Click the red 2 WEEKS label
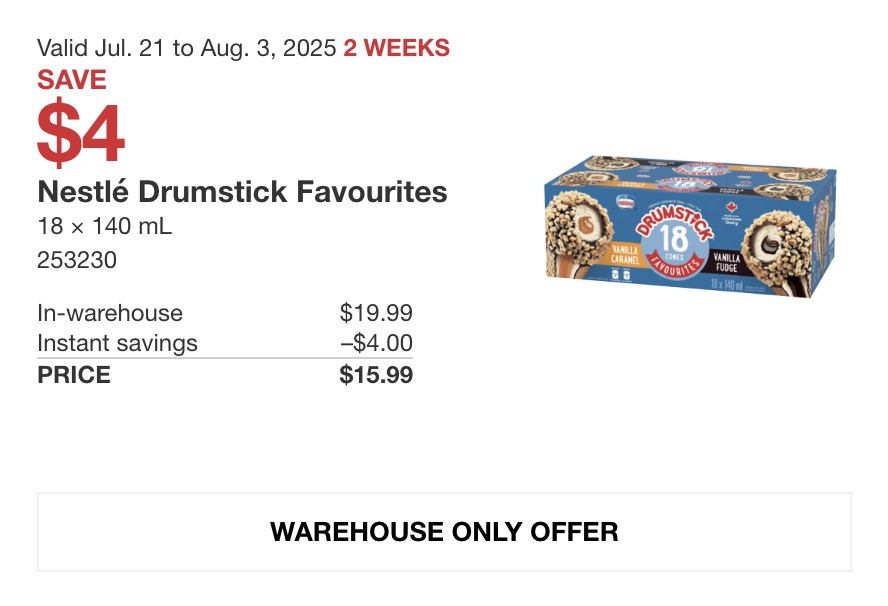 (396, 48)
